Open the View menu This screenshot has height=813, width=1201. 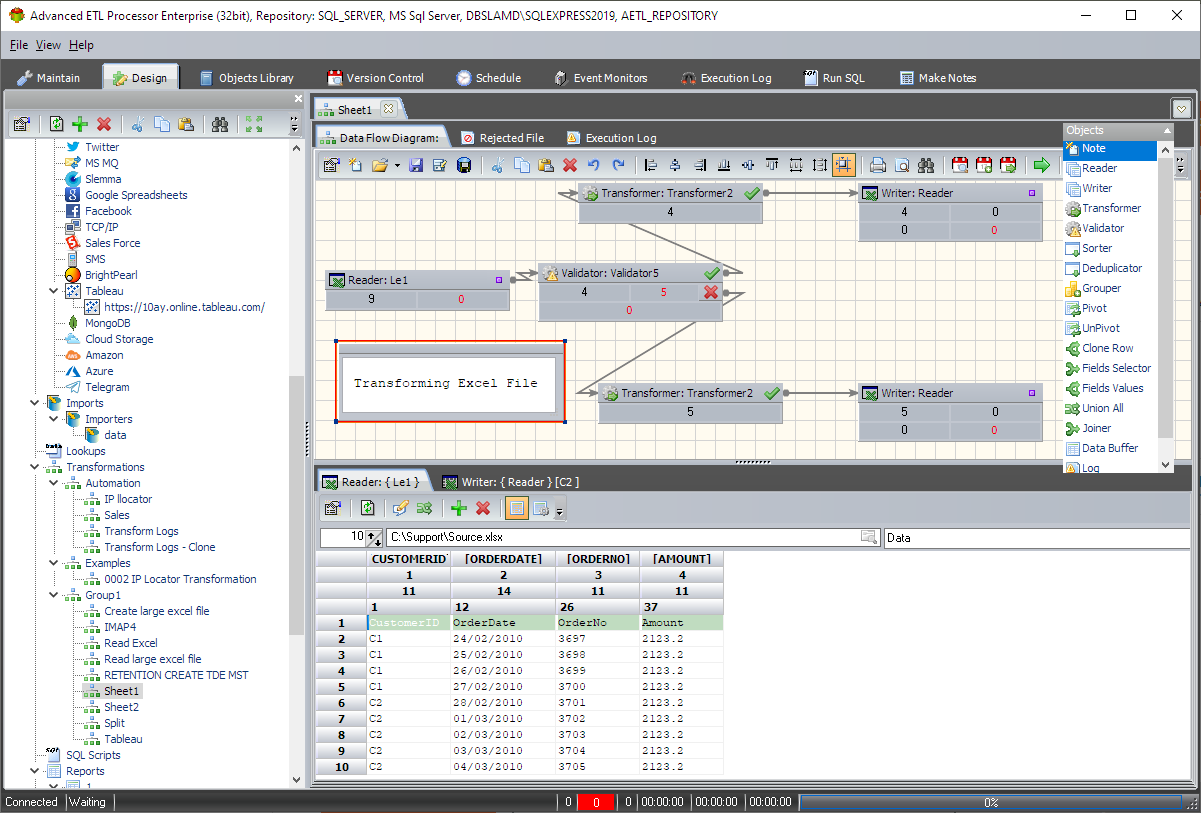click(48, 45)
